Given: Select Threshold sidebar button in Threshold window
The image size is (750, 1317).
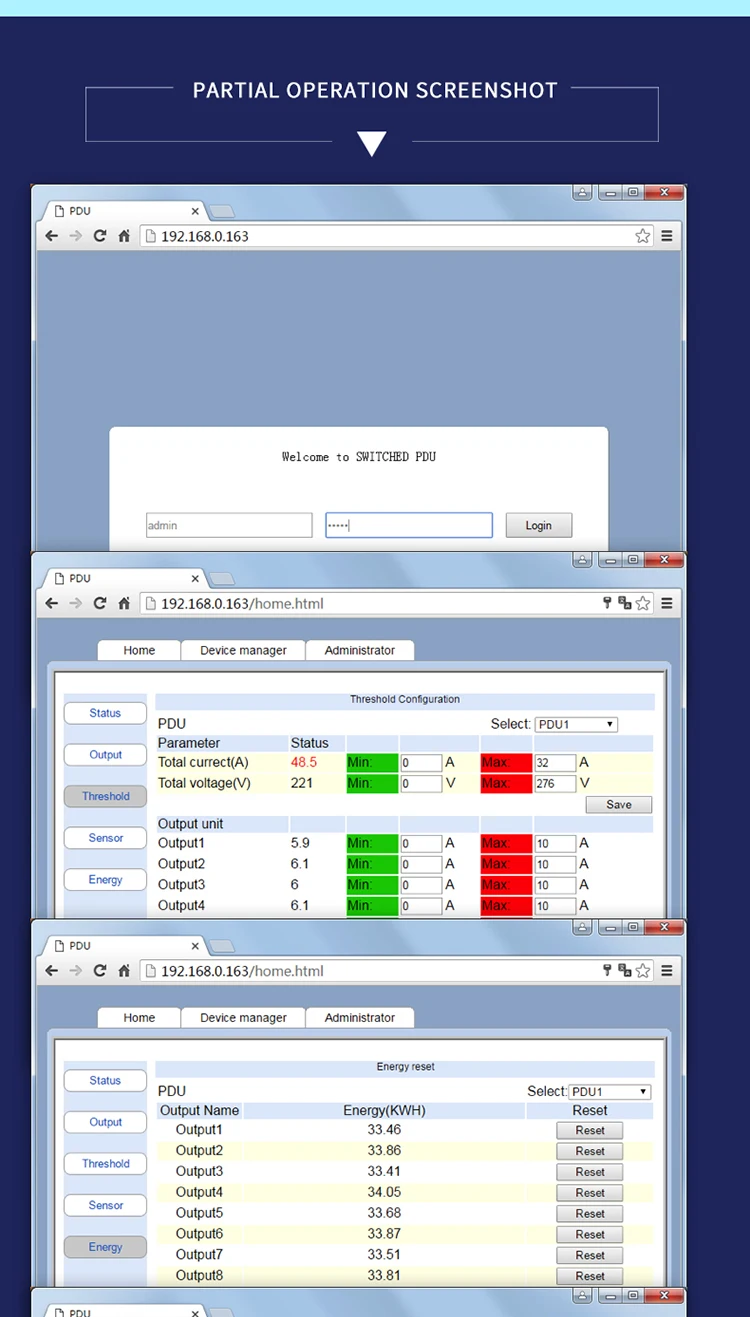Looking at the screenshot, I should (105, 797).
